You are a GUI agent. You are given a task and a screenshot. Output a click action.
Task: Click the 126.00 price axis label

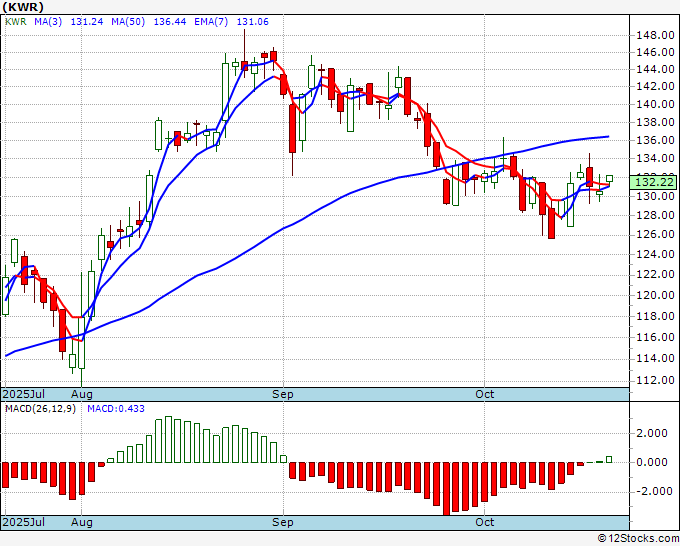point(655,235)
